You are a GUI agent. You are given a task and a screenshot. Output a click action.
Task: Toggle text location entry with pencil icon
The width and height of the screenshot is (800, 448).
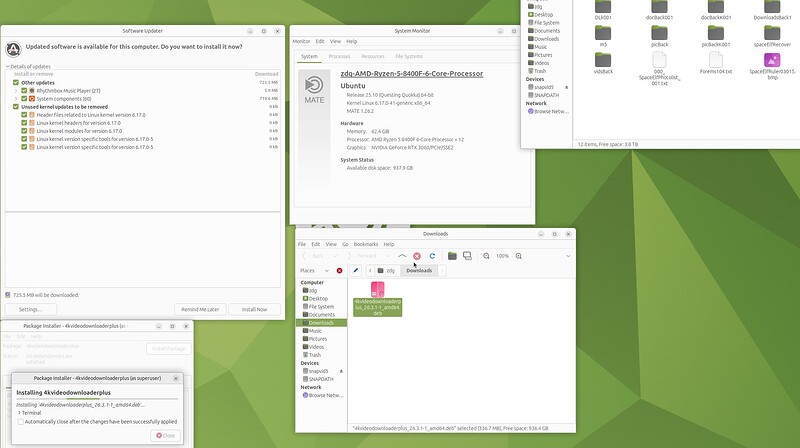click(x=356, y=270)
